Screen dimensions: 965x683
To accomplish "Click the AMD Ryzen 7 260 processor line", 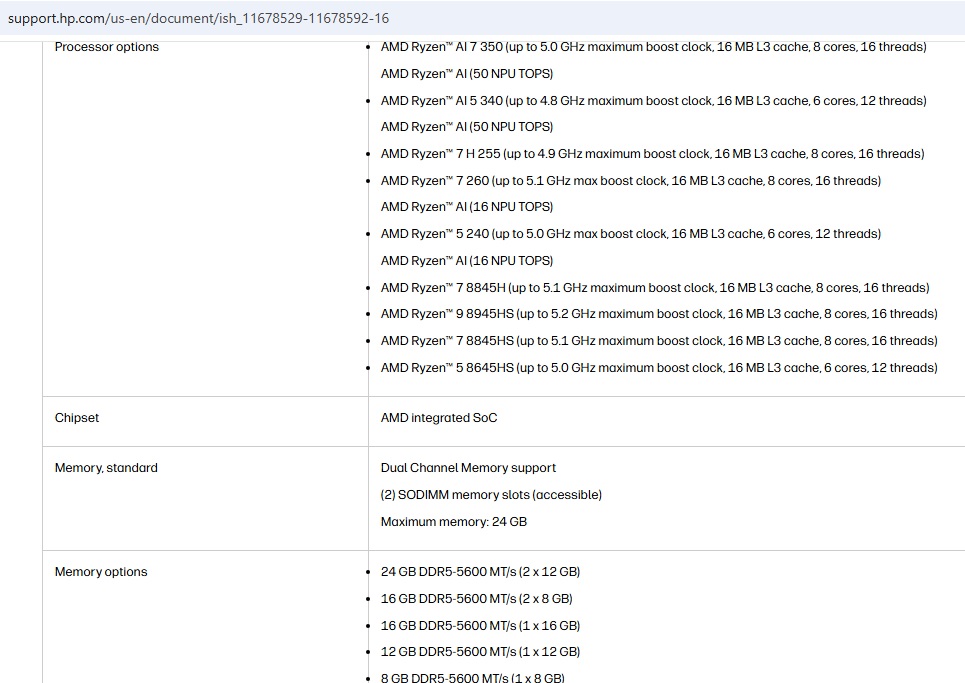I will (631, 181).
